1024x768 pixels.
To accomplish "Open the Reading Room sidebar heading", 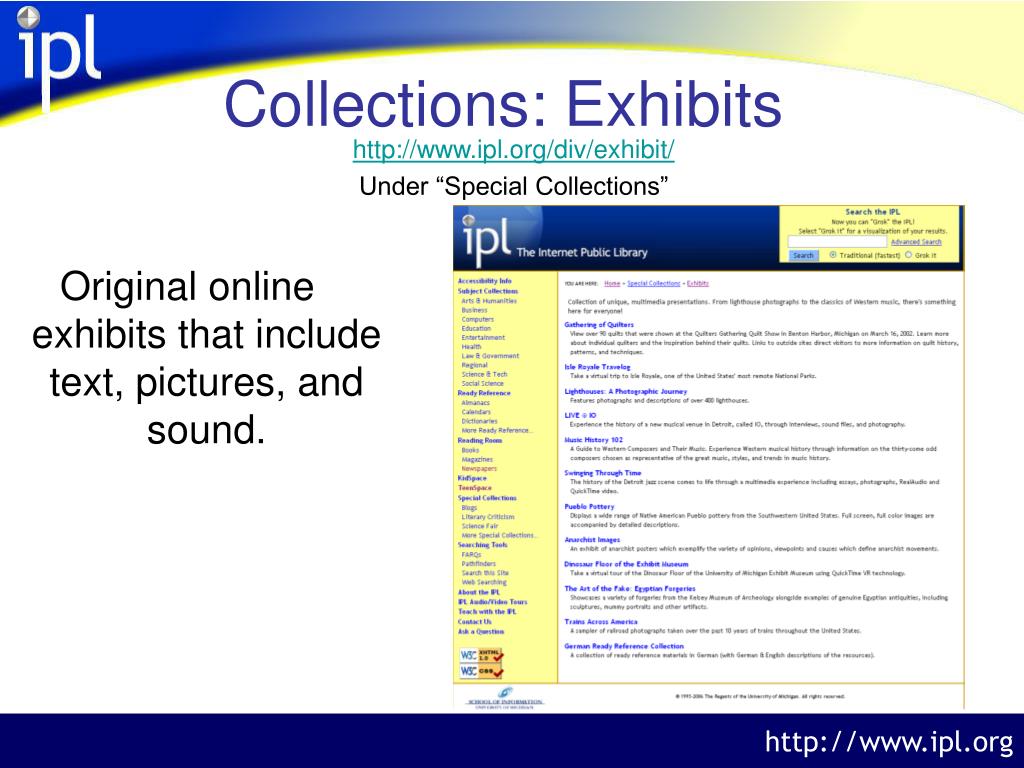I will pyautogui.click(x=480, y=441).
